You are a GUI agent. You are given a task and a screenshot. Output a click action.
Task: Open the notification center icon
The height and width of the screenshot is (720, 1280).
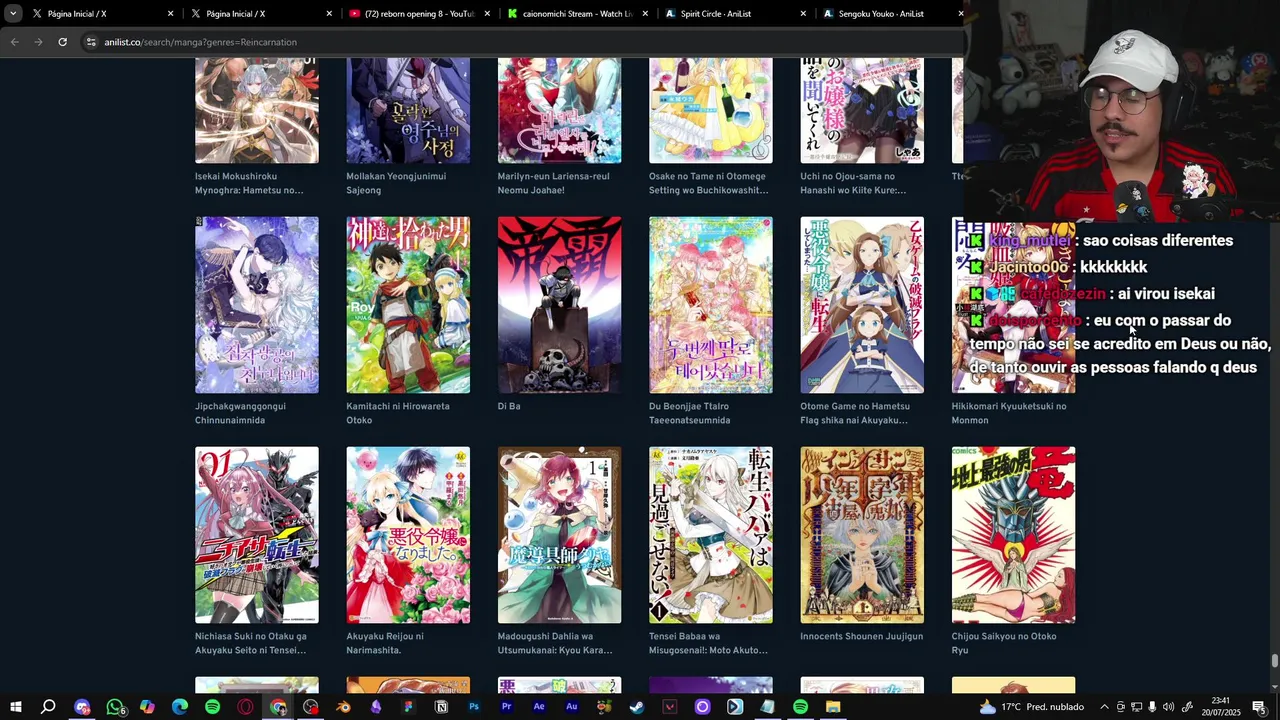click(1259, 707)
